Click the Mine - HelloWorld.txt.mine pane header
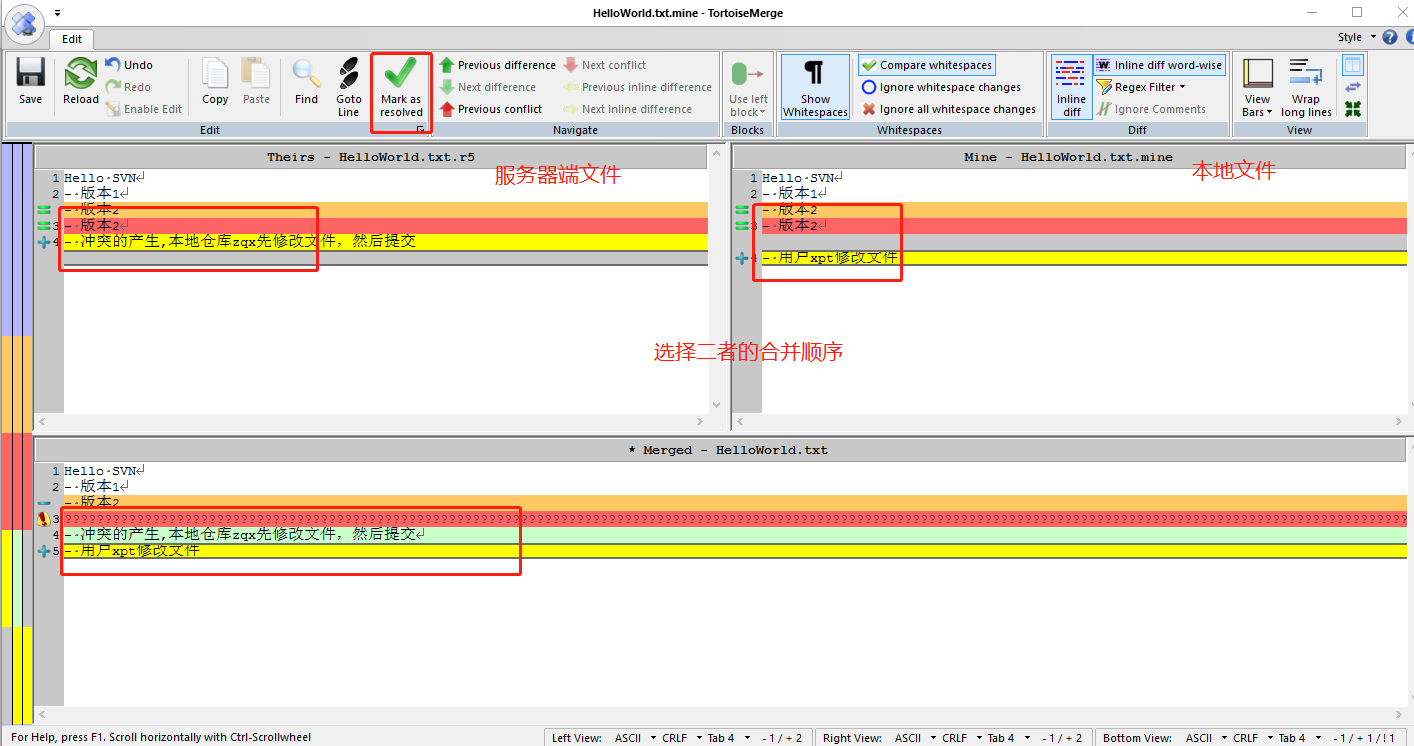The height and width of the screenshot is (746, 1414). [1068, 157]
